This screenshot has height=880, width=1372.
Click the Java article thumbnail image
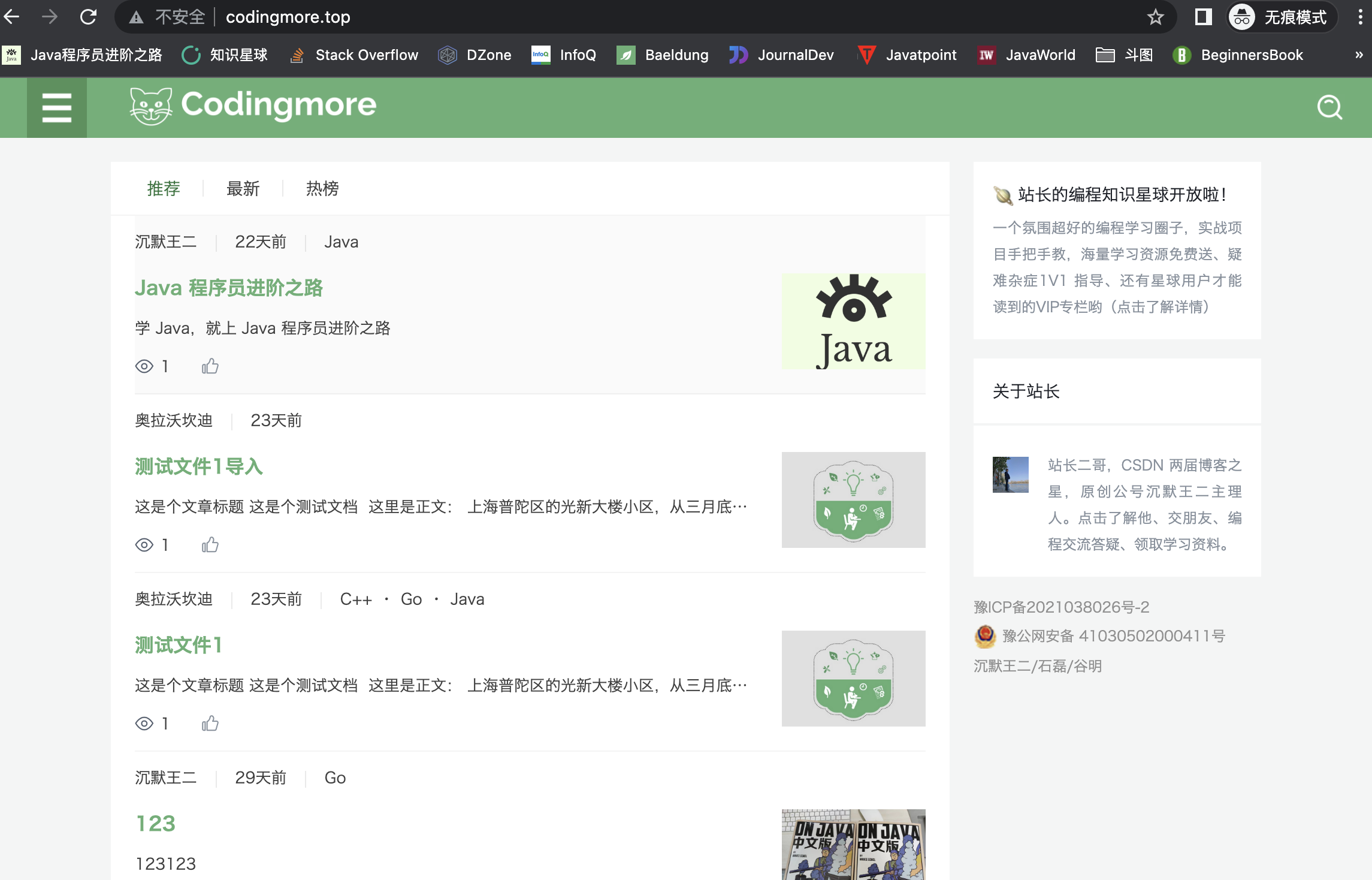click(x=853, y=321)
